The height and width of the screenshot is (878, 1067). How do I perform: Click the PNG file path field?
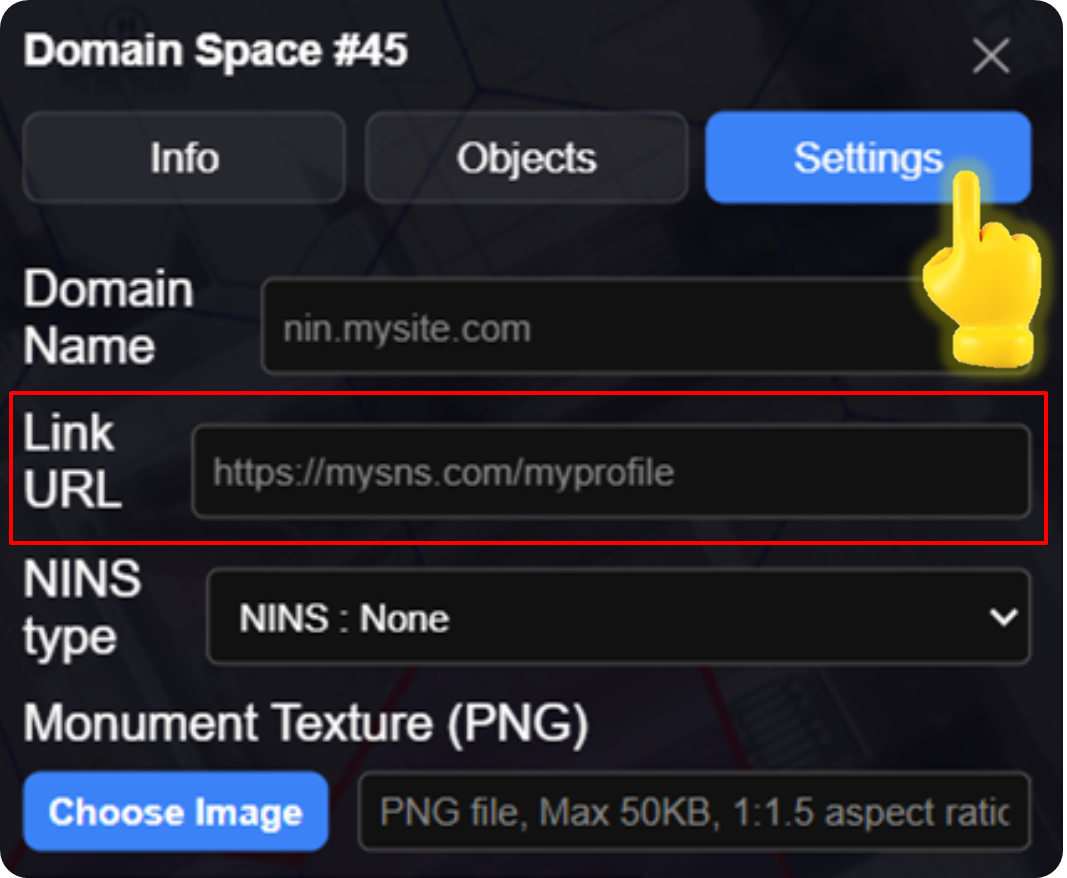[x=693, y=811]
